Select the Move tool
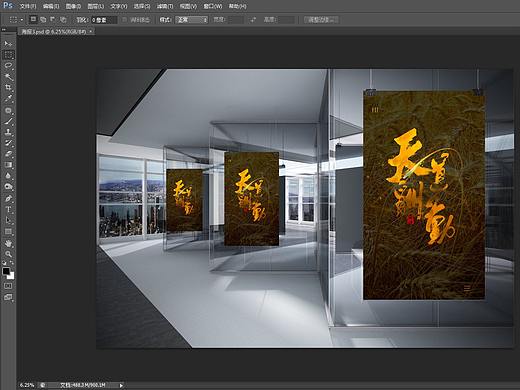 click(x=8, y=44)
